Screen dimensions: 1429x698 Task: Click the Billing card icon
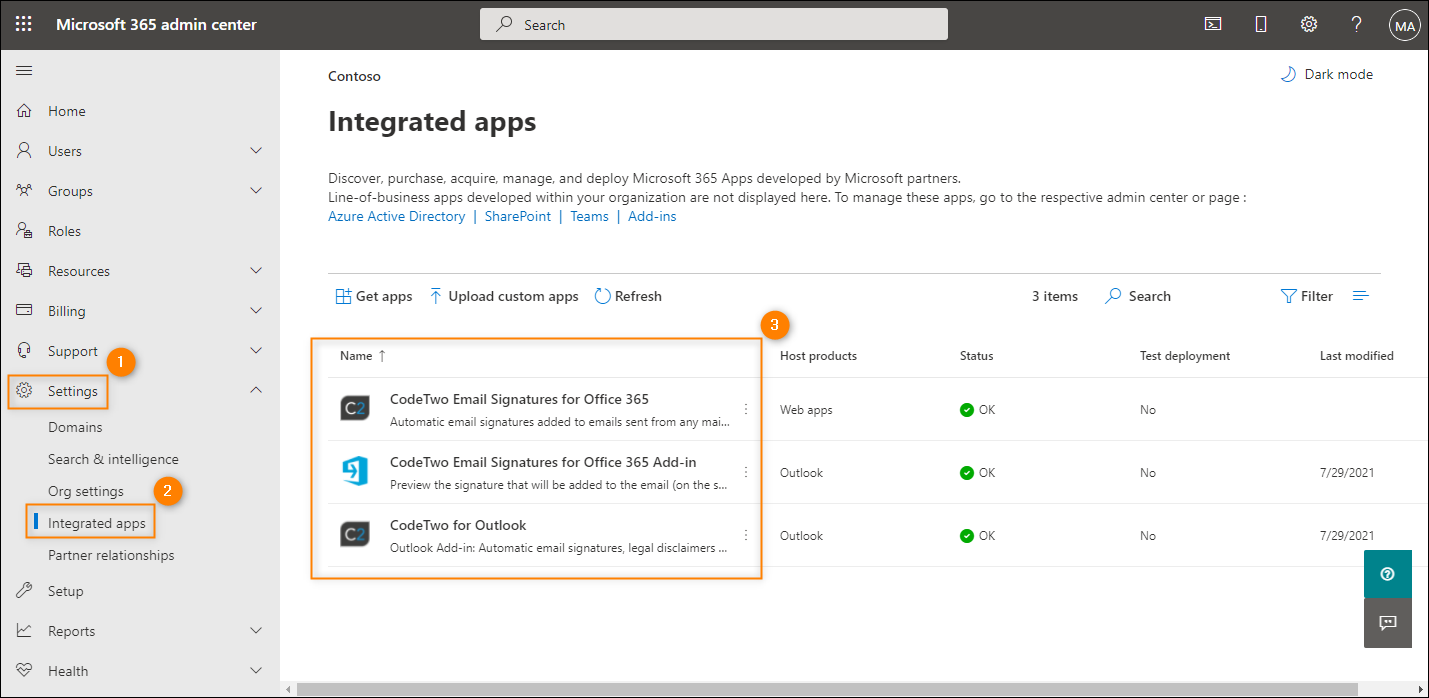[25, 311]
